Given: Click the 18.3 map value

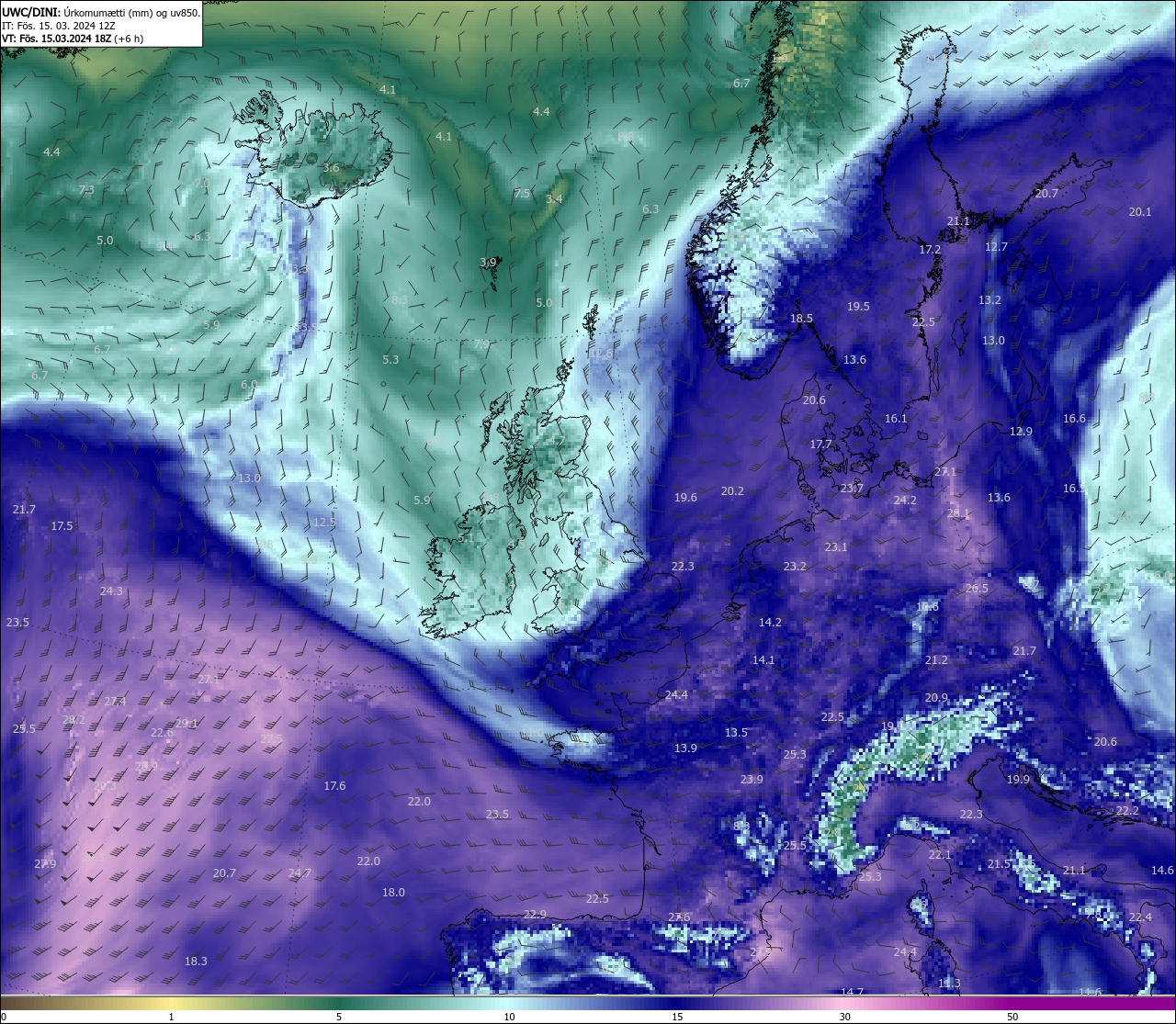Looking at the screenshot, I should click(x=196, y=962).
